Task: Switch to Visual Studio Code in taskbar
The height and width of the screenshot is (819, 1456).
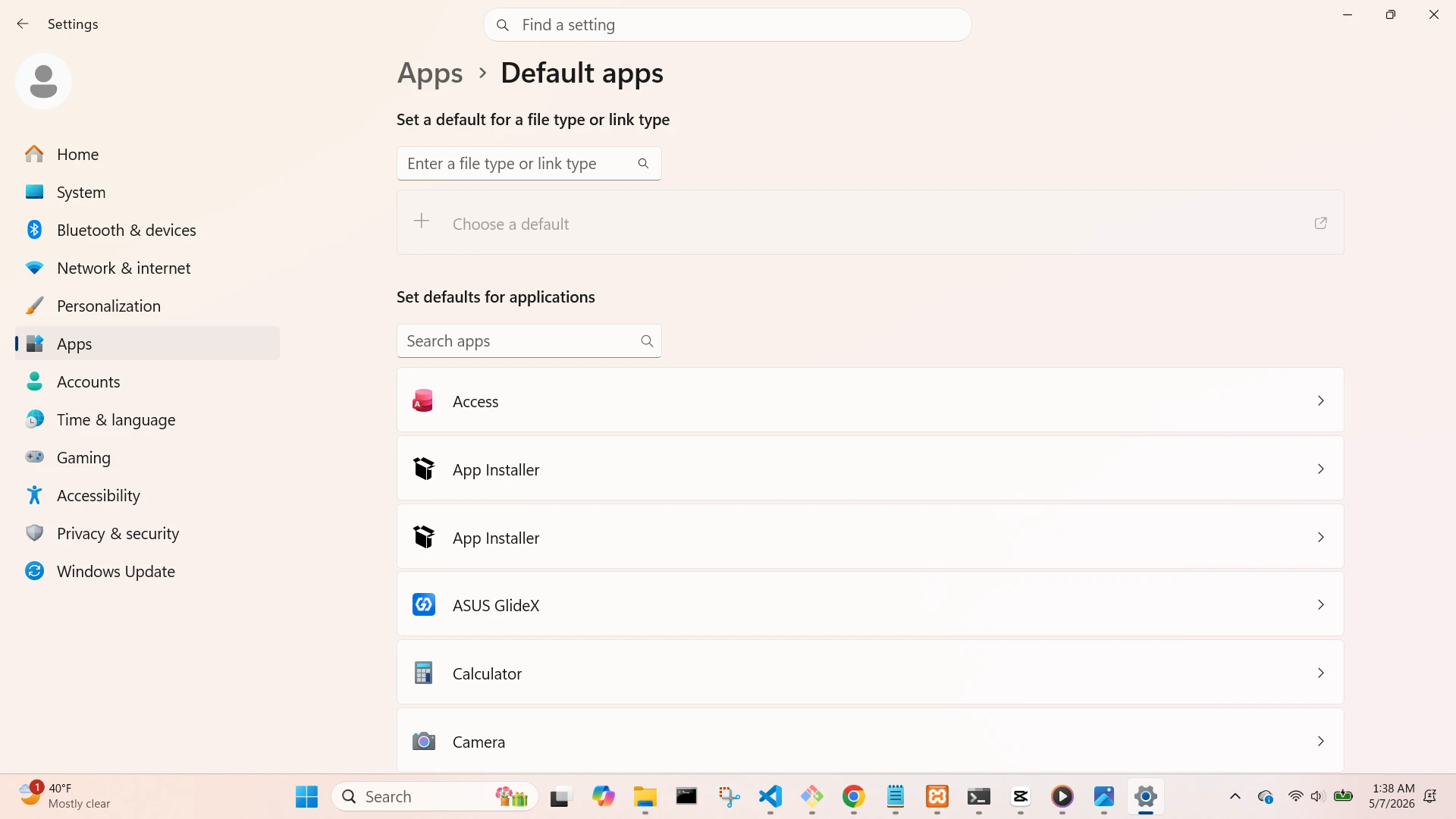Action: pyautogui.click(x=770, y=796)
